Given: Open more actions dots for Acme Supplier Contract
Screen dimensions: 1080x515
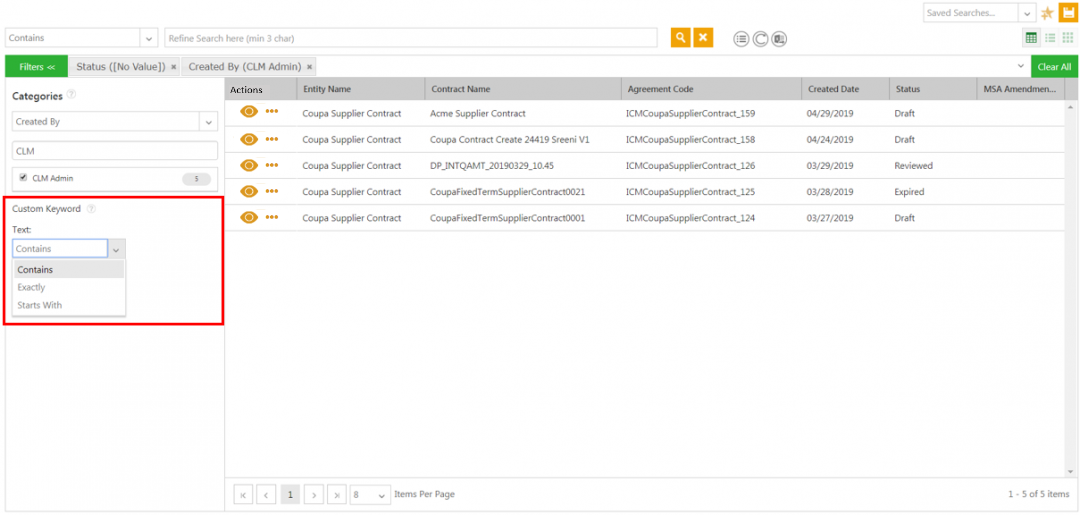Looking at the screenshot, I should 272,113.
